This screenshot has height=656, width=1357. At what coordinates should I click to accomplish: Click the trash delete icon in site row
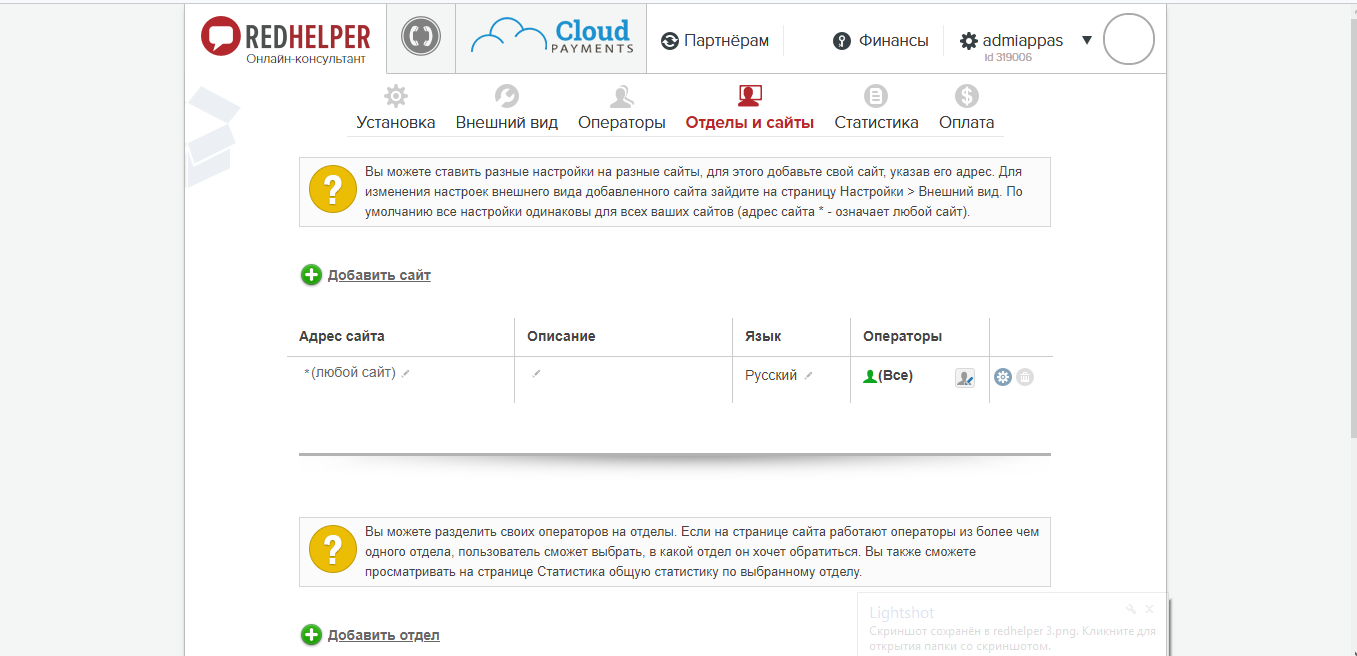coord(1025,377)
